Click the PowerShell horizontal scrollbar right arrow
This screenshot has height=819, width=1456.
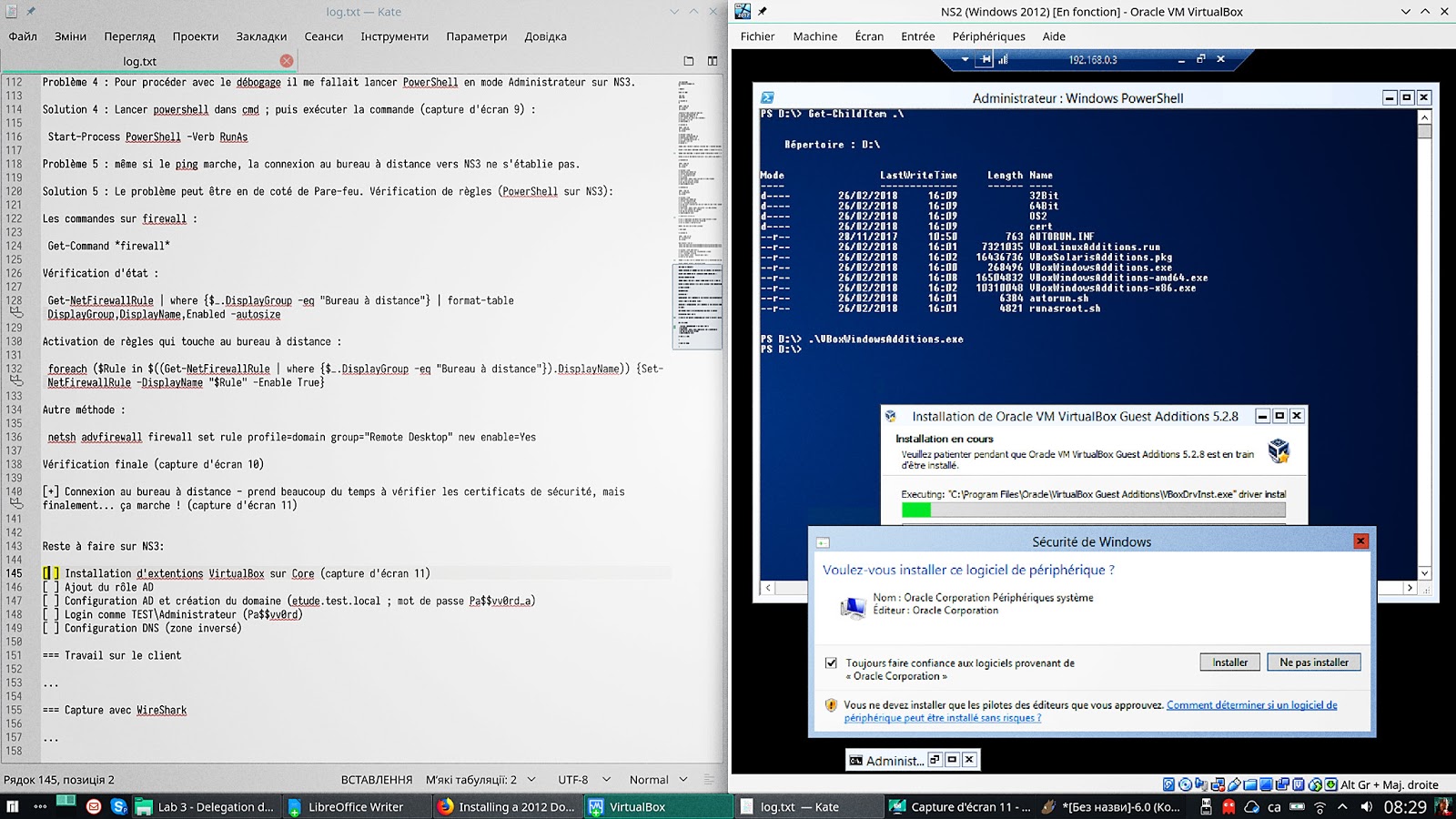click(1410, 588)
